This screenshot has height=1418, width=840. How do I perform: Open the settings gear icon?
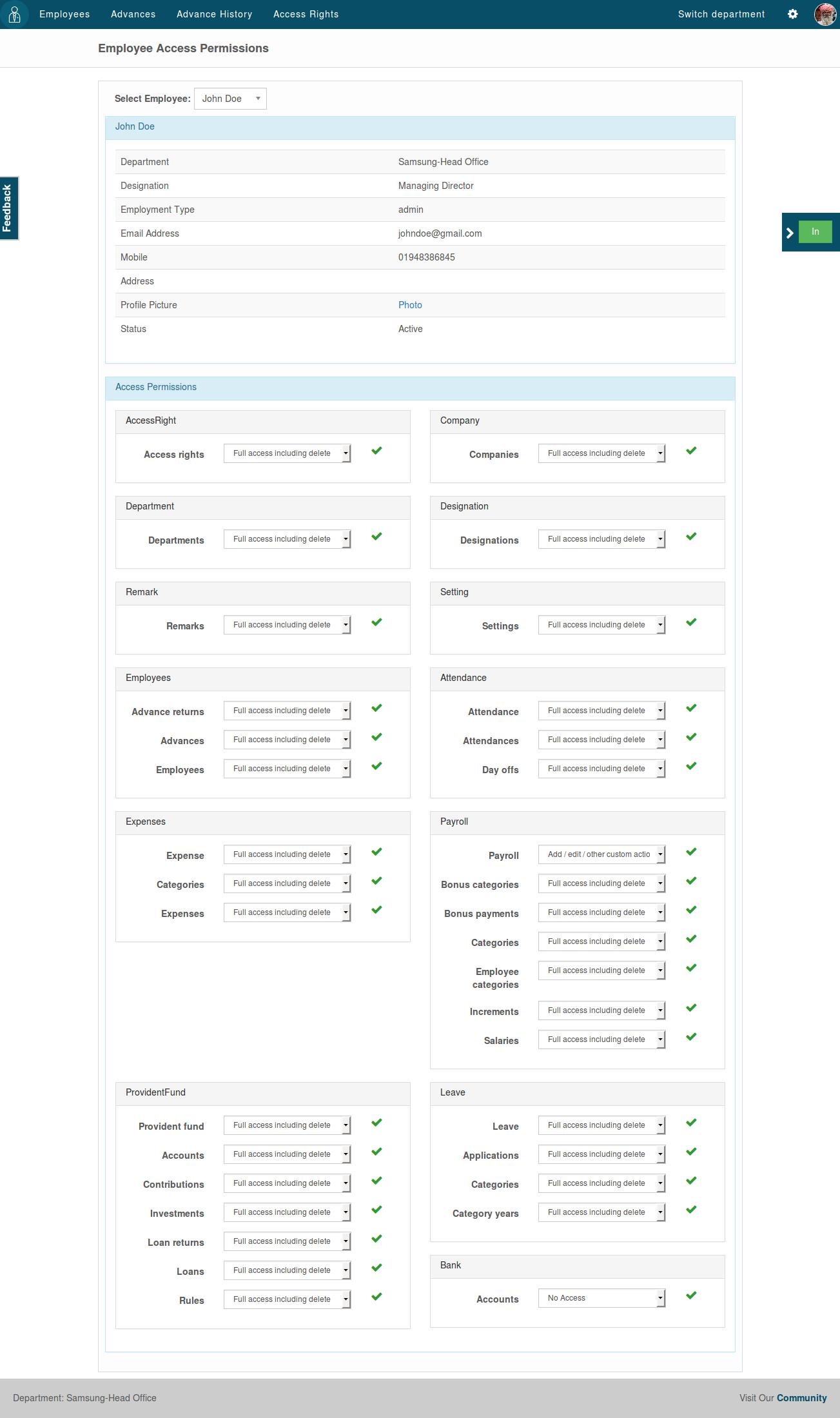[792, 14]
